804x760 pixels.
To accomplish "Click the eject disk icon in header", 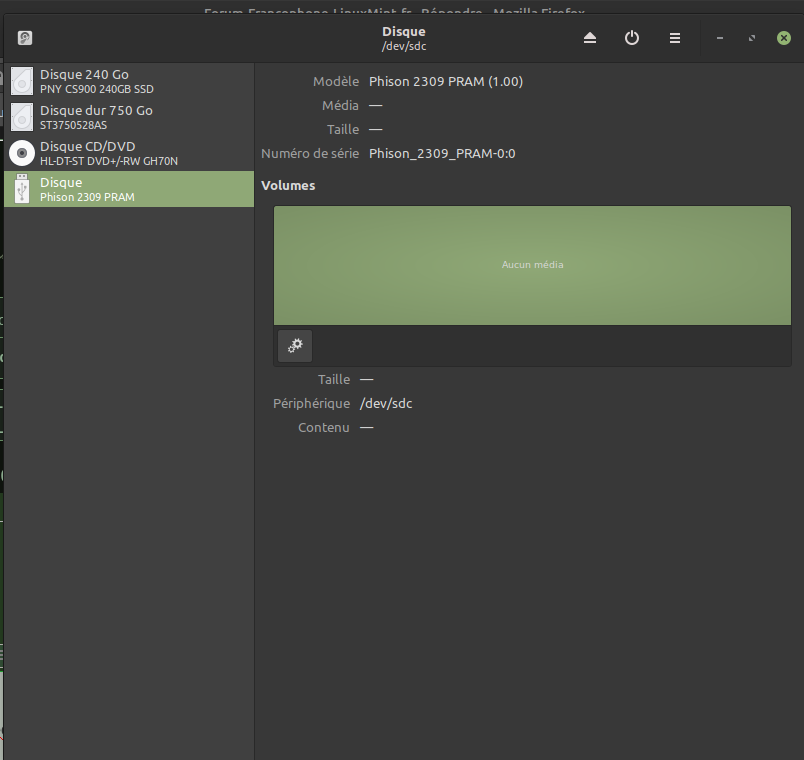I will [590, 38].
